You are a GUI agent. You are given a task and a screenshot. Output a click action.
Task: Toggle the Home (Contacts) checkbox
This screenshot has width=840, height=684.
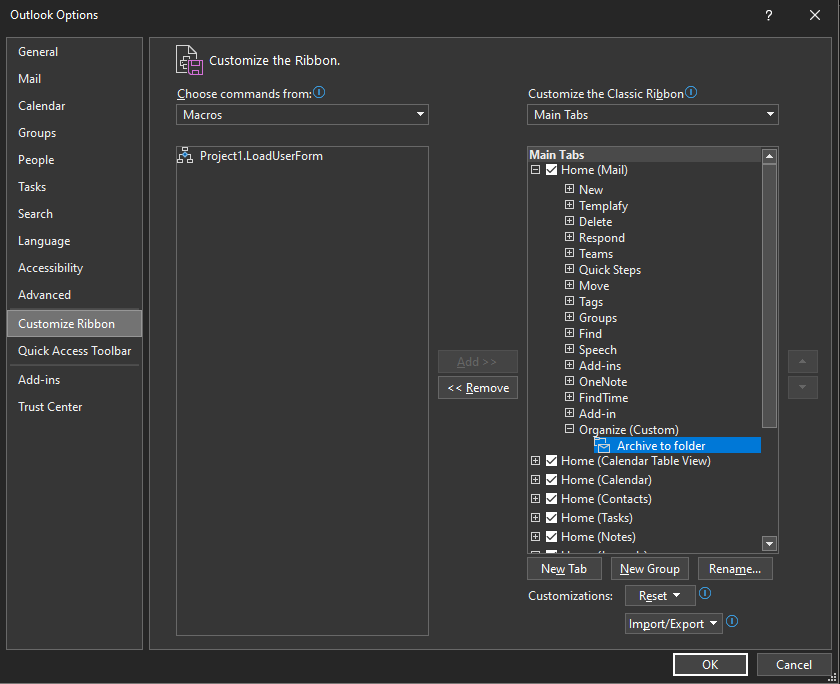coord(551,499)
